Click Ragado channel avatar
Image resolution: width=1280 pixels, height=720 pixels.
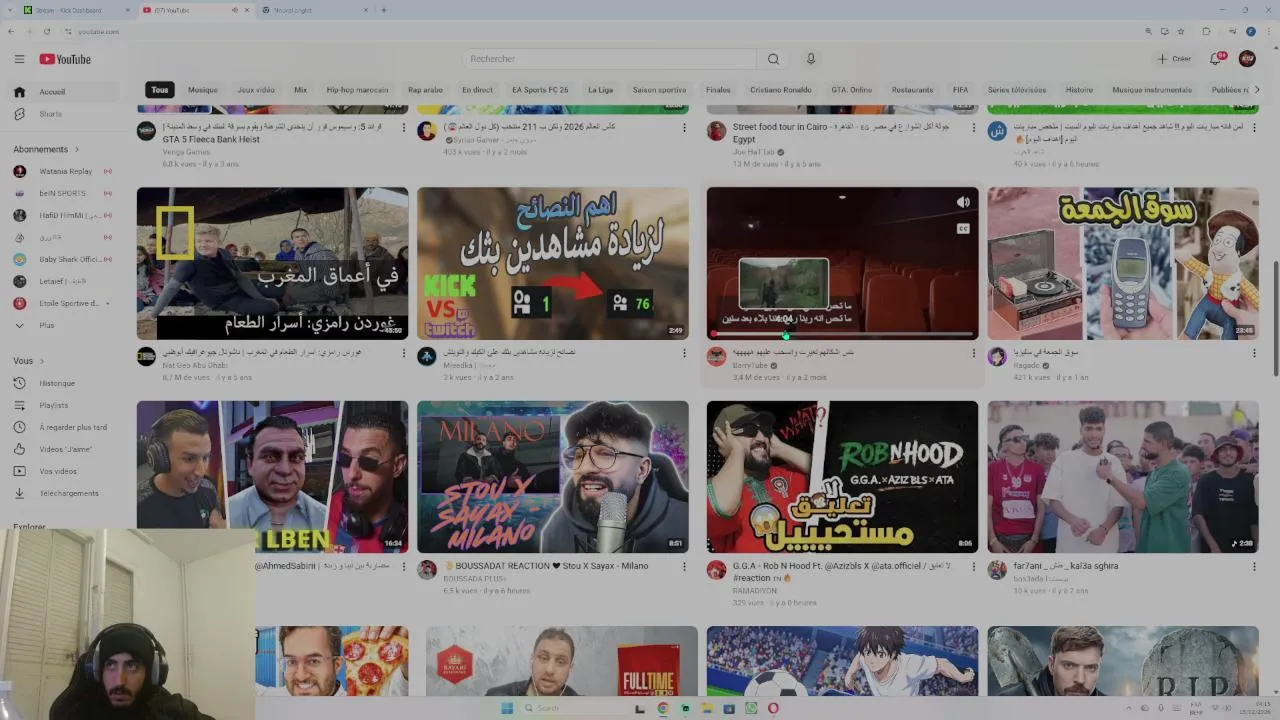click(997, 356)
